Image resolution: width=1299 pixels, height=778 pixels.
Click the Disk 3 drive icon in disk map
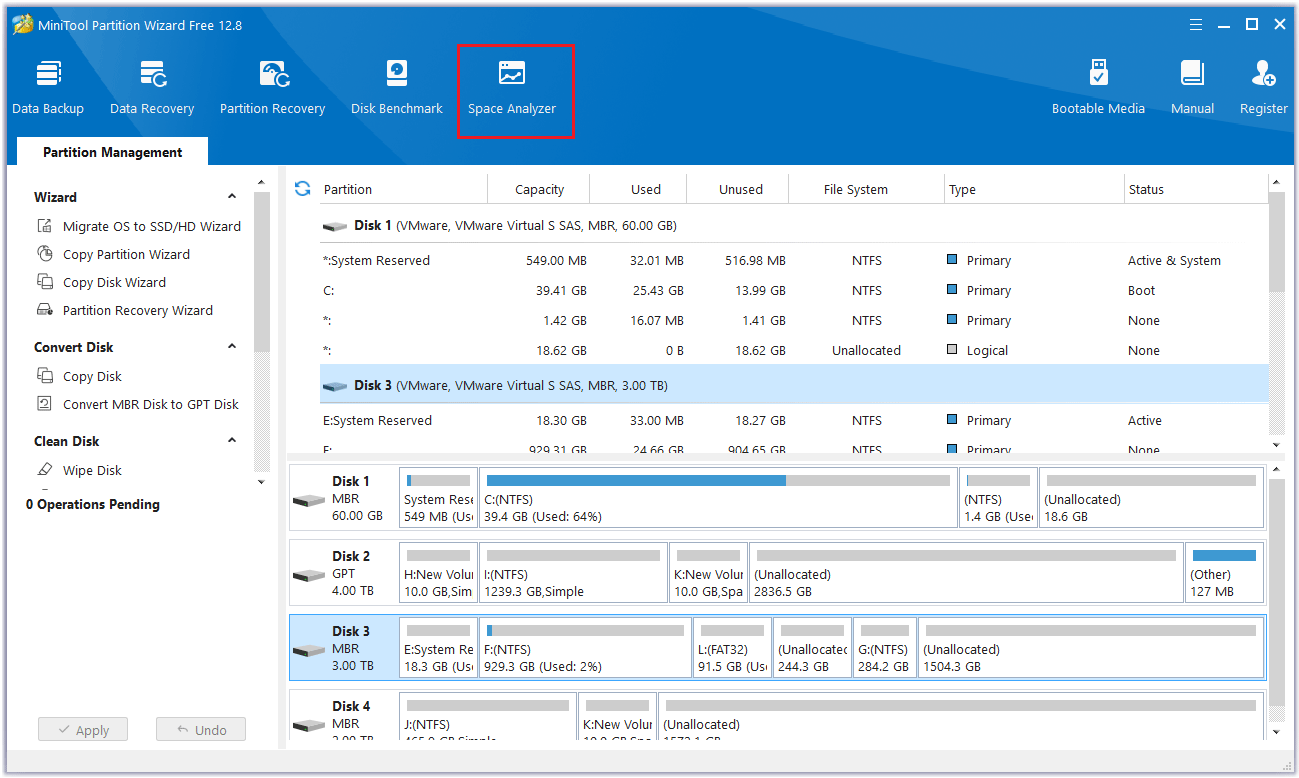pos(308,650)
